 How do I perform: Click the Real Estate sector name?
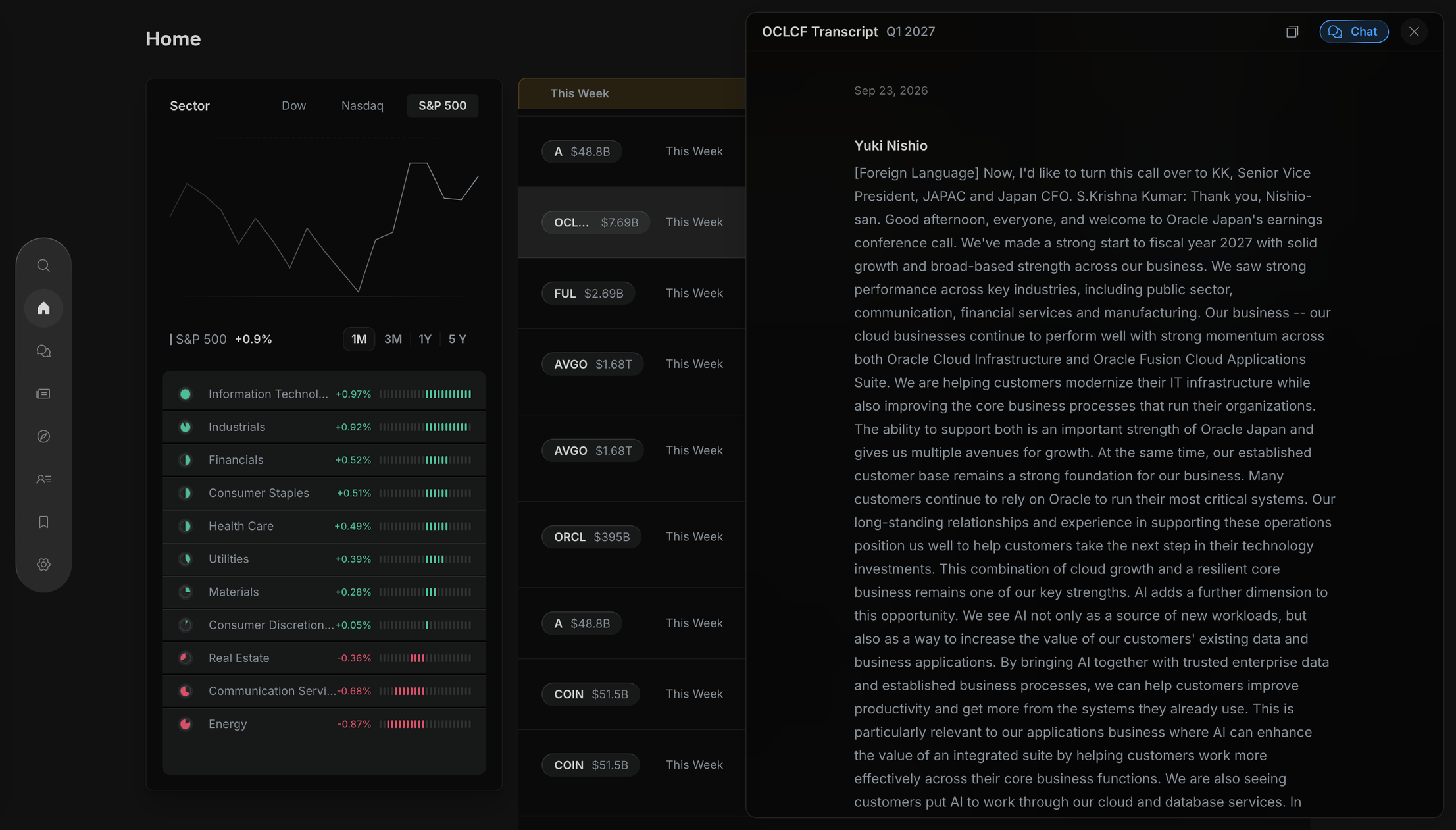tap(239, 658)
